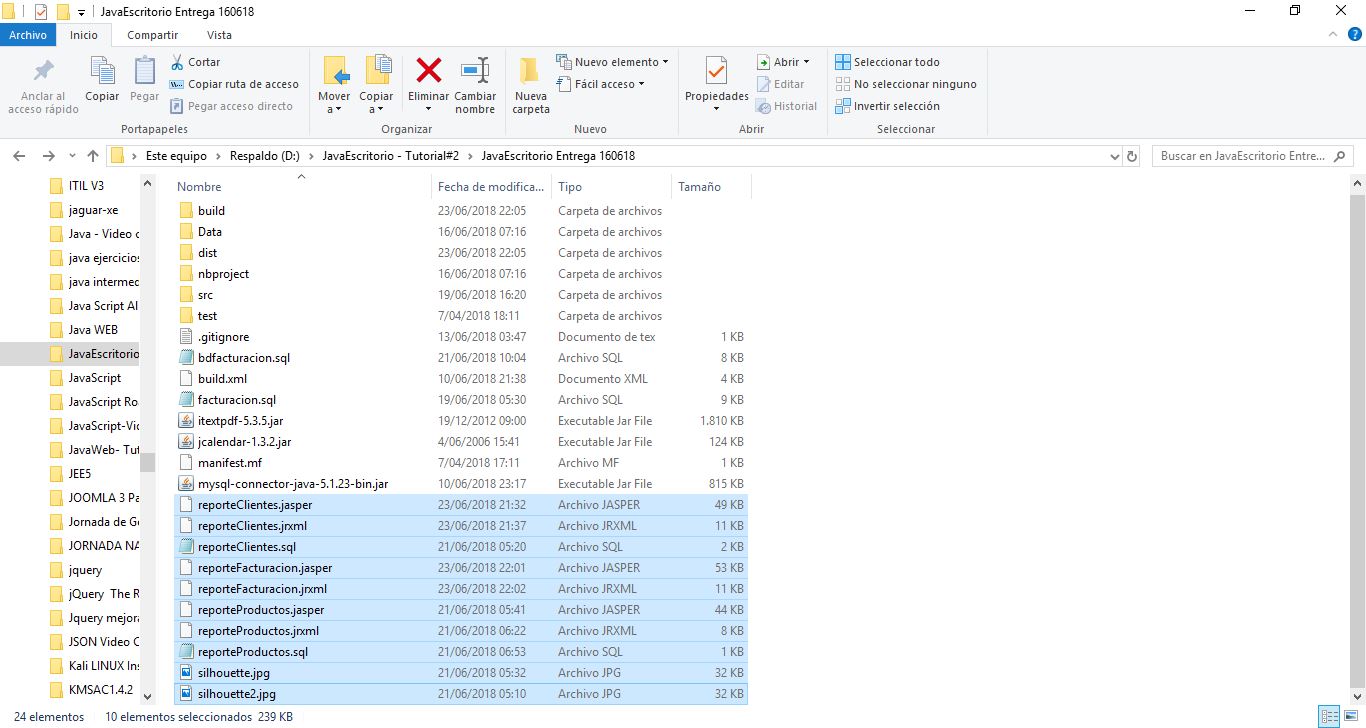1366x728 pixels.
Task: Select the src folder
Action: pyautogui.click(x=460, y=295)
